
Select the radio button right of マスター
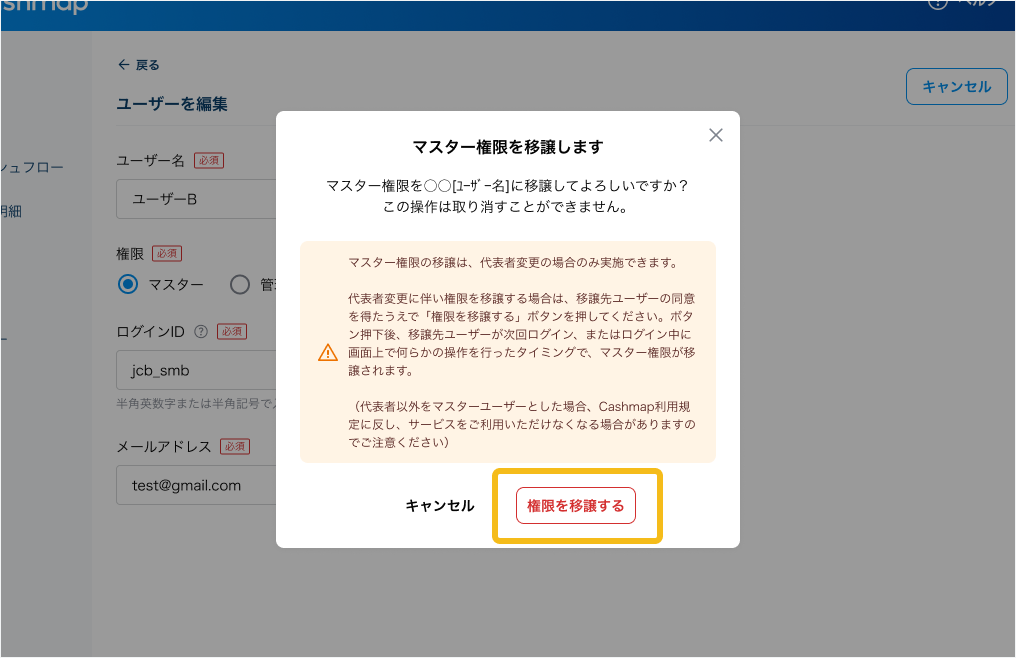coord(240,285)
